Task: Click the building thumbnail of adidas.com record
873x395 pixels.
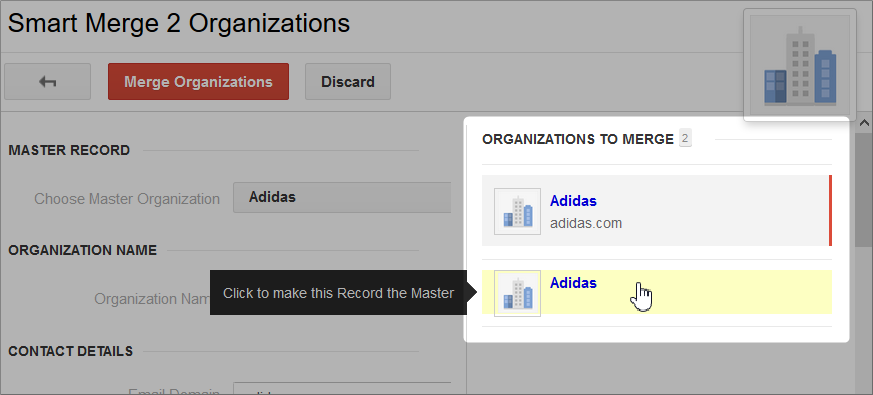Action: pyautogui.click(x=517, y=211)
